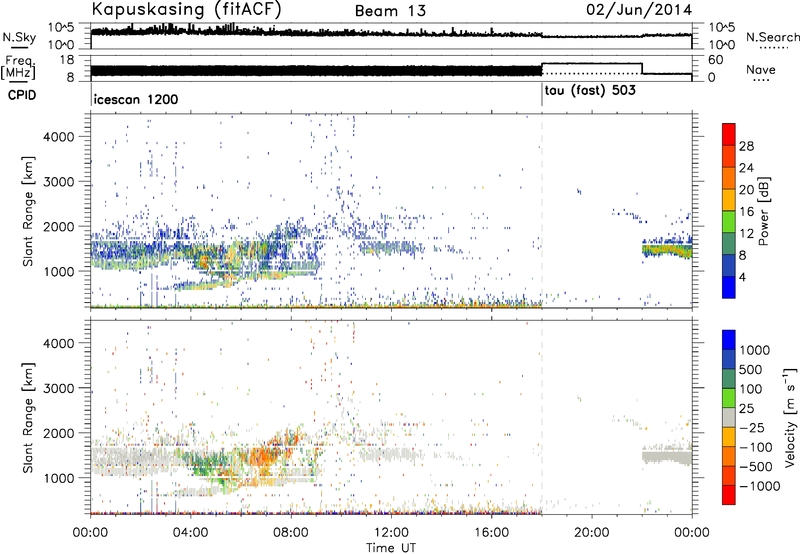Click the 3000 tick in the power panel
The height and width of the screenshot is (554, 800).
coord(59,182)
